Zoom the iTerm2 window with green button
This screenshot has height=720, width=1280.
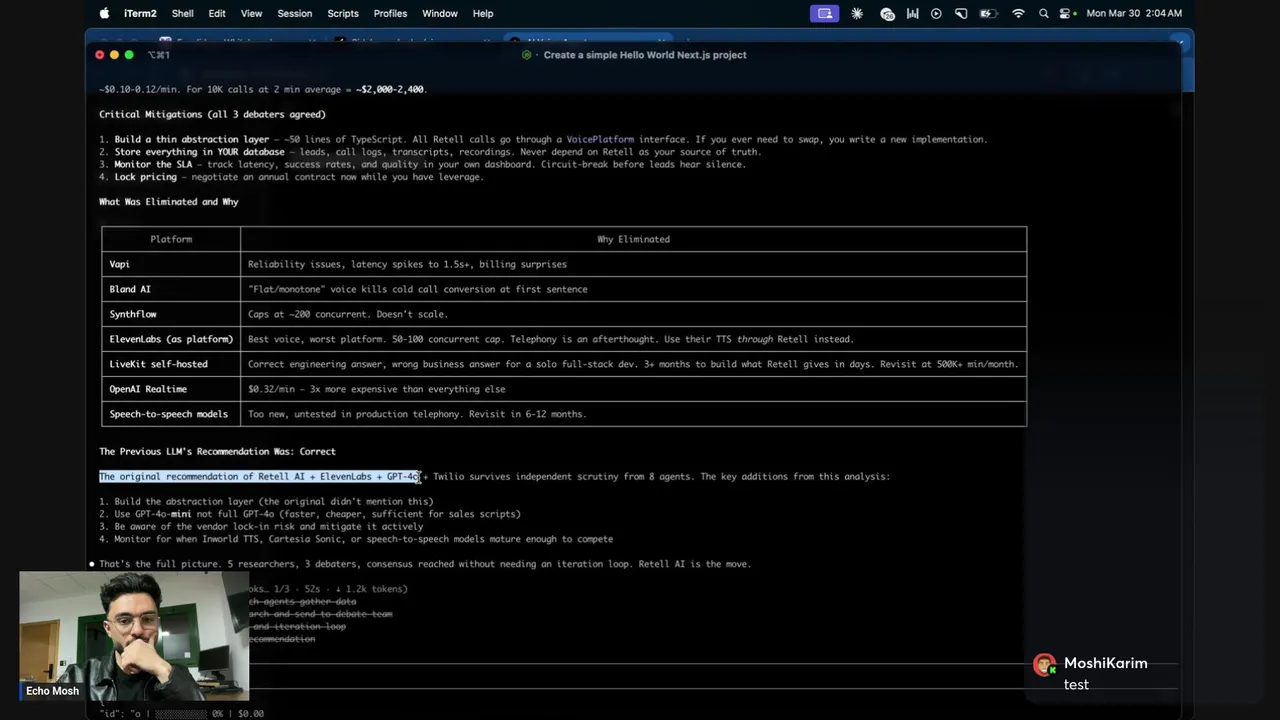click(x=129, y=55)
